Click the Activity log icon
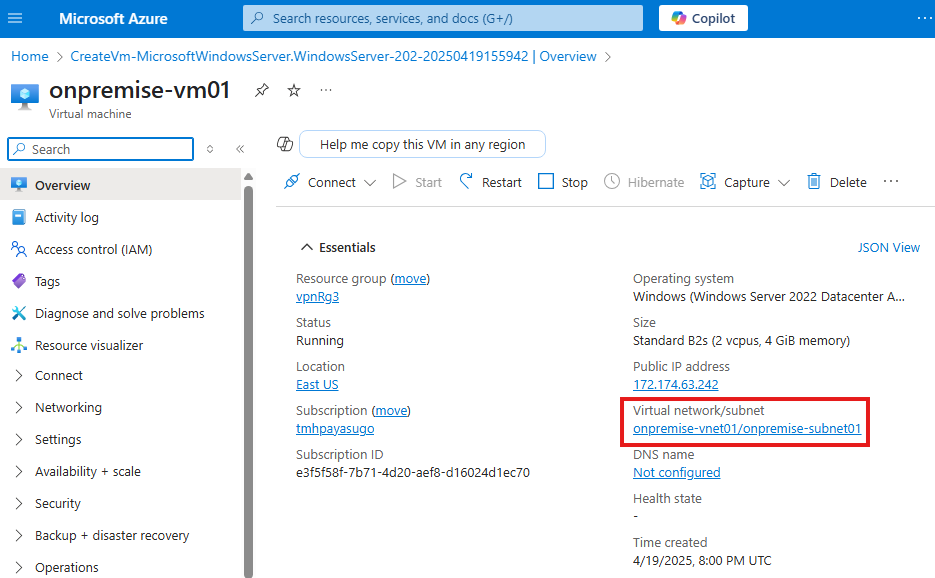Viewport: 935px width, 578px height. tap(19, 217)
